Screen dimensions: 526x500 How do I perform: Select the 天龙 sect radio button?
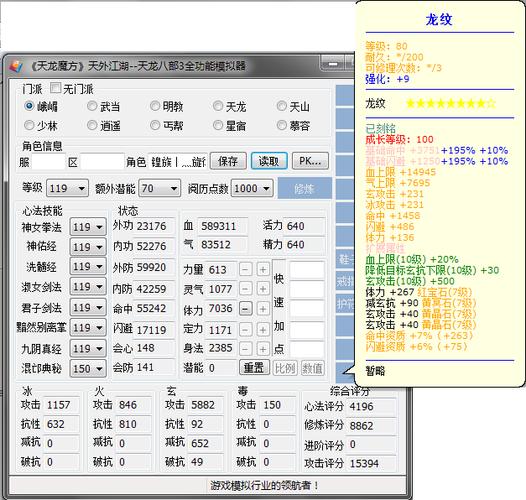(218, 106)
